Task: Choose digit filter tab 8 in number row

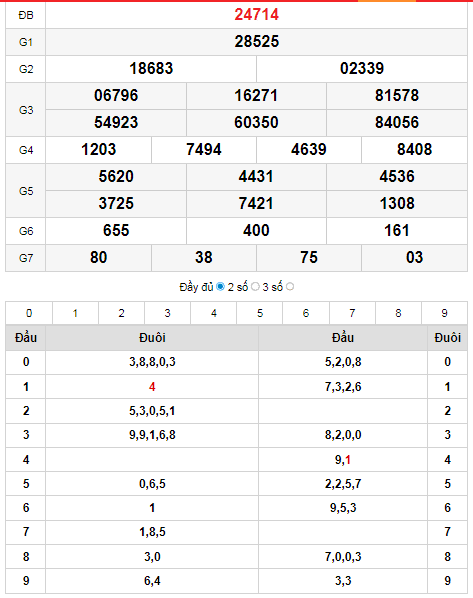Action: [398, 313]
